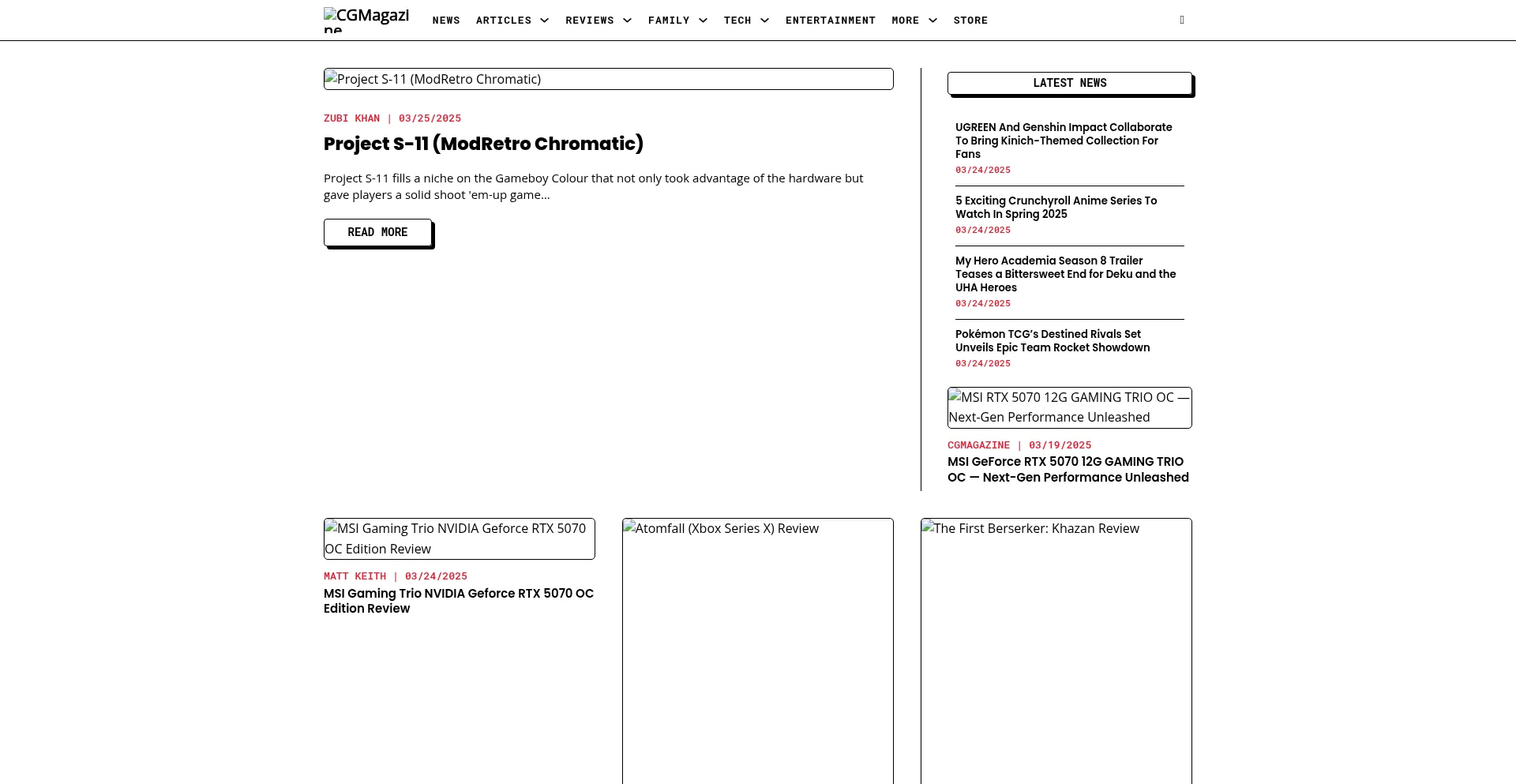Screen dimensions: 1516x784
Task: Expand the More dropdown chevron
Action: point(932,21)
